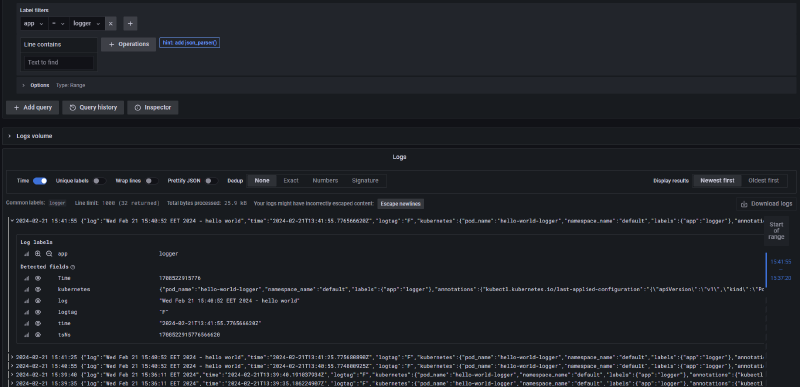
Task: Open the logger label value dropdown
Action: (x=87, y=23)
